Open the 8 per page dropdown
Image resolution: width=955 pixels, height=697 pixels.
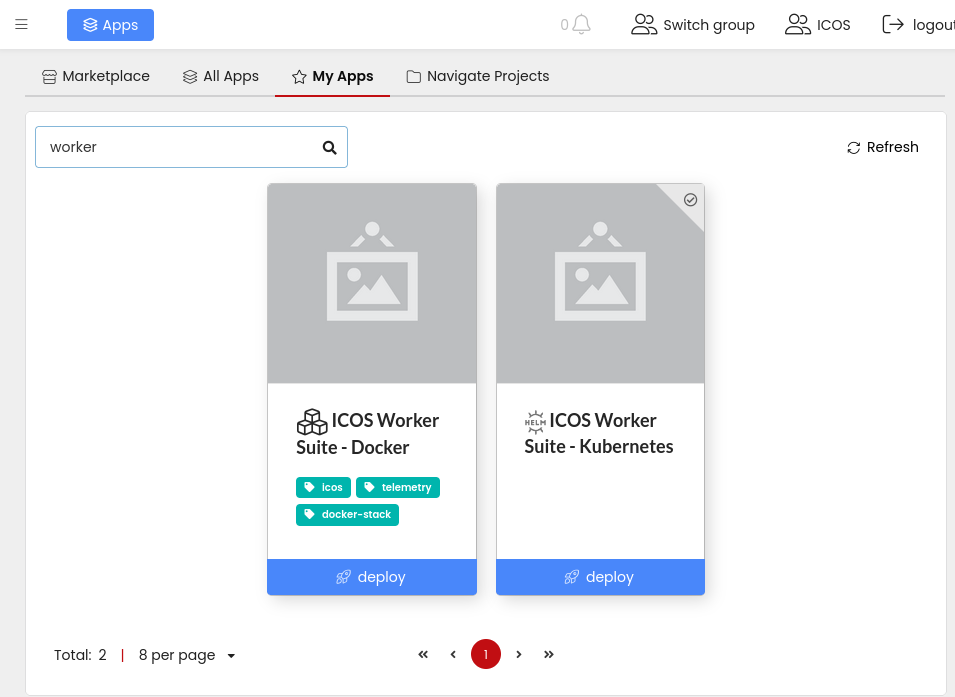pyautogui.click(x=187, y=655)
